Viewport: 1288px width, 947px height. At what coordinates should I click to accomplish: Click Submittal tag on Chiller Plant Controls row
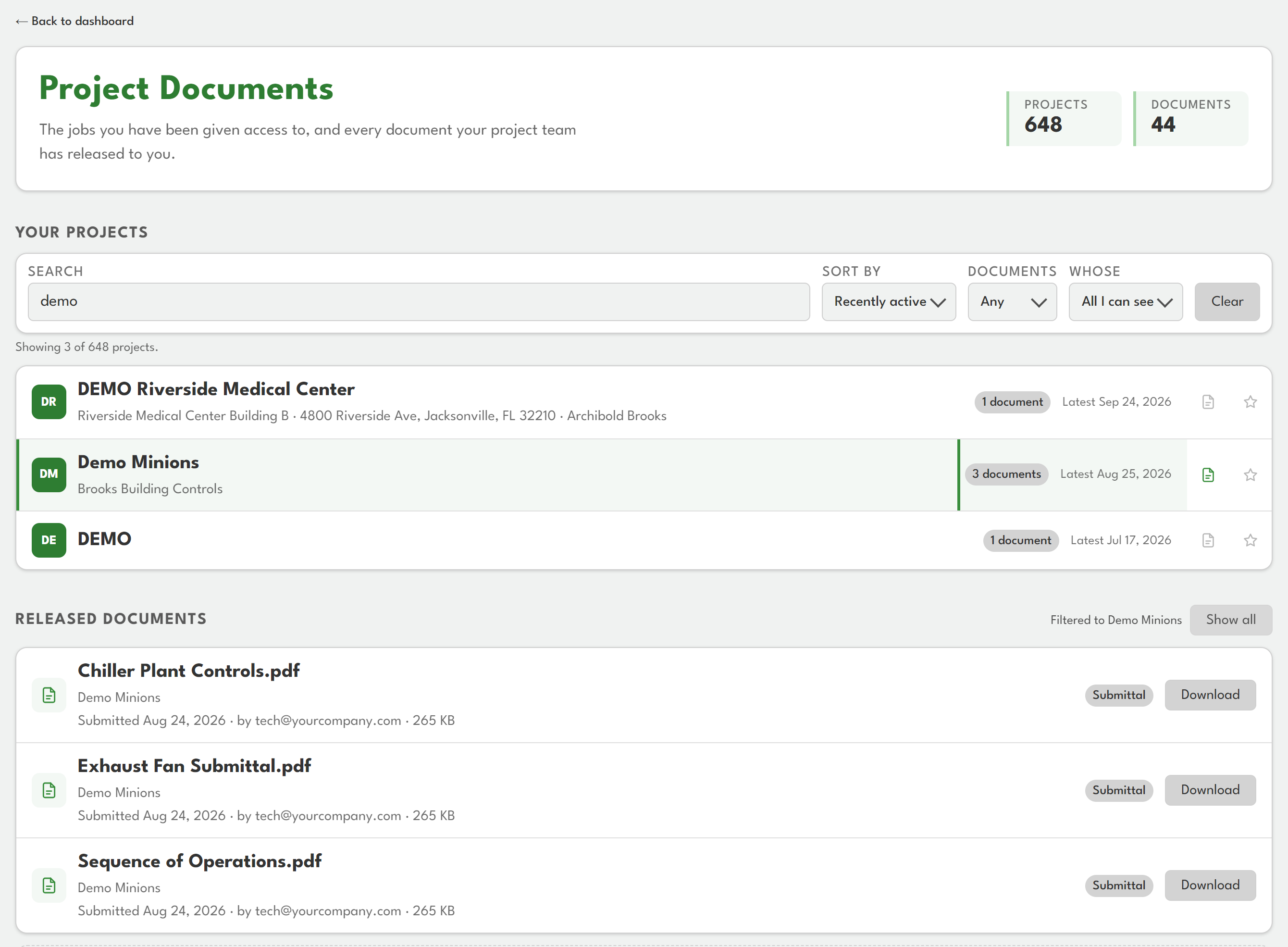[1118, 695]
